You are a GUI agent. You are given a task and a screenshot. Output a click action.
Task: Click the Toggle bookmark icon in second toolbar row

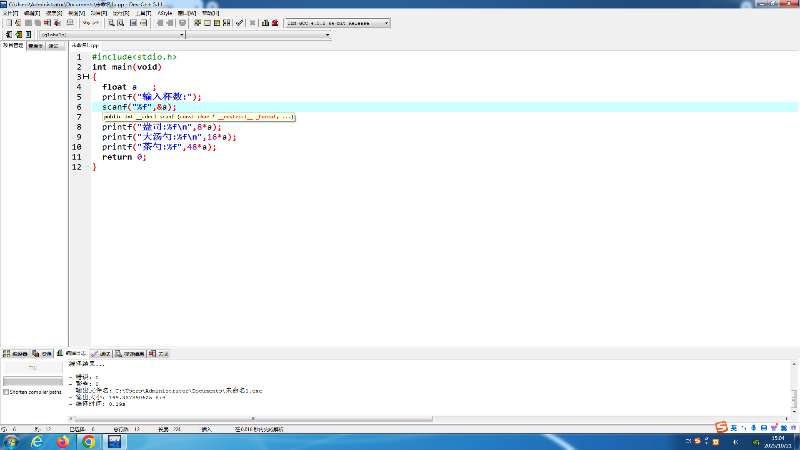(19, 34)
